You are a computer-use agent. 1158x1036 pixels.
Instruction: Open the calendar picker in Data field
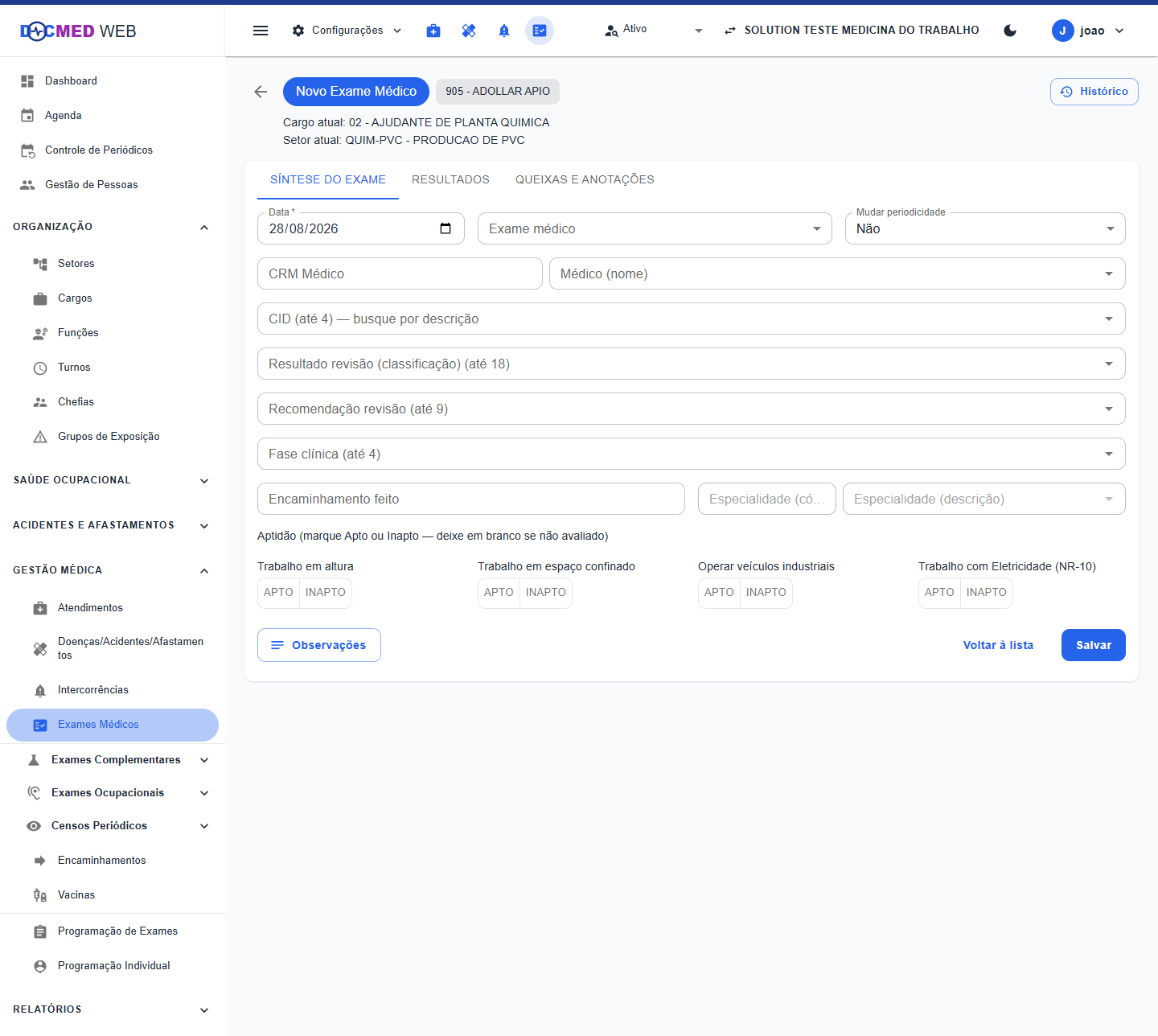point(446,228)
